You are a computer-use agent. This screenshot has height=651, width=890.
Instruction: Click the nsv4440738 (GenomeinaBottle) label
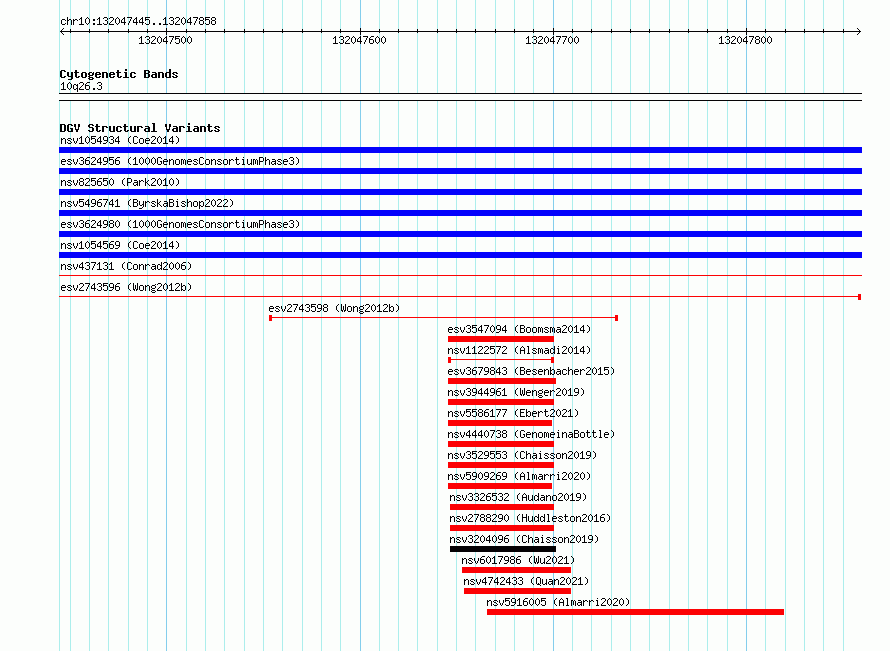click(531, 434)
